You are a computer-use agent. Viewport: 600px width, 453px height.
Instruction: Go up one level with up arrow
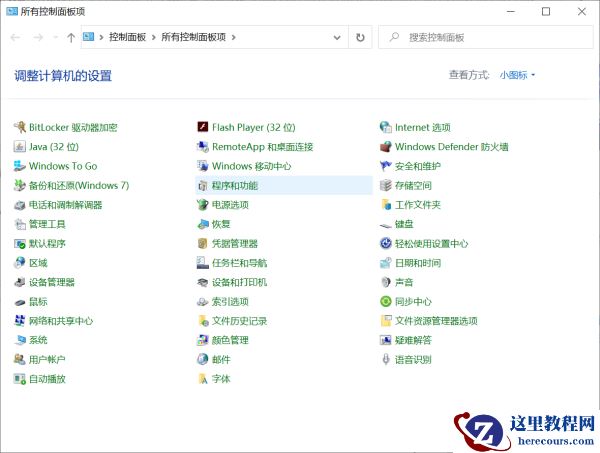tap(71, 37)
